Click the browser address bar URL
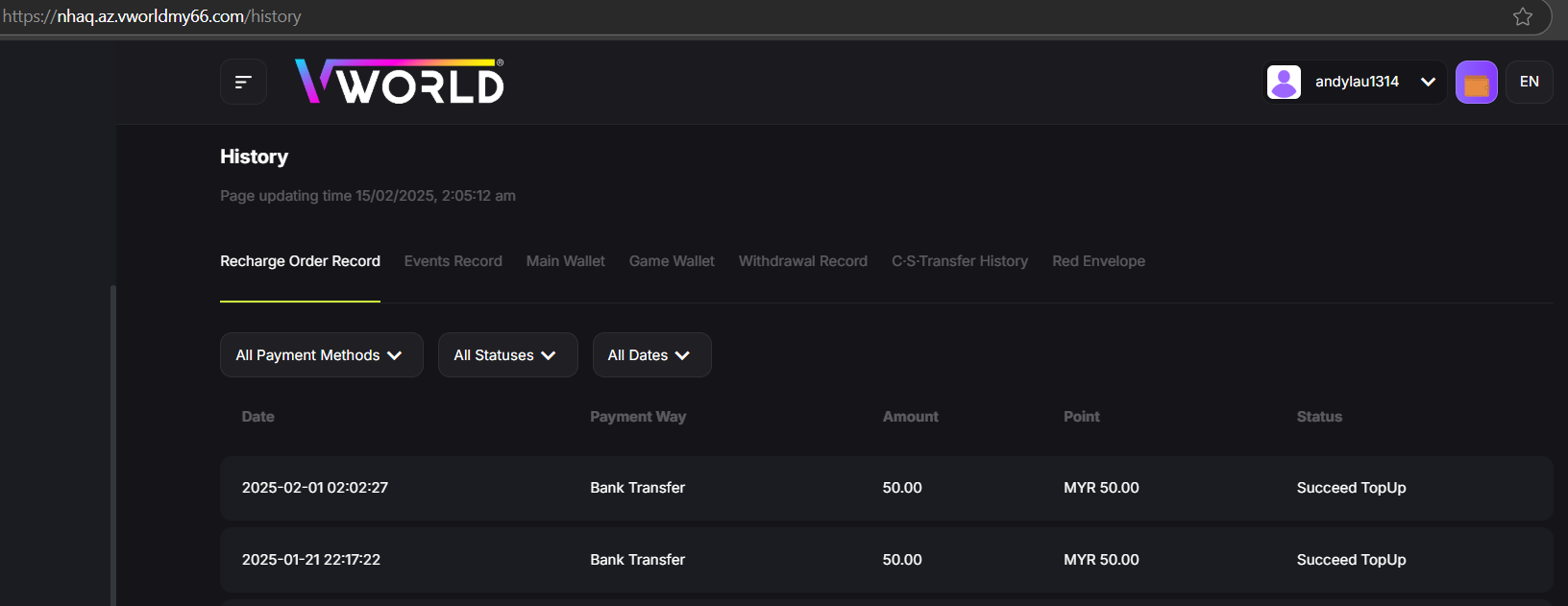 [x=152, y=16]
